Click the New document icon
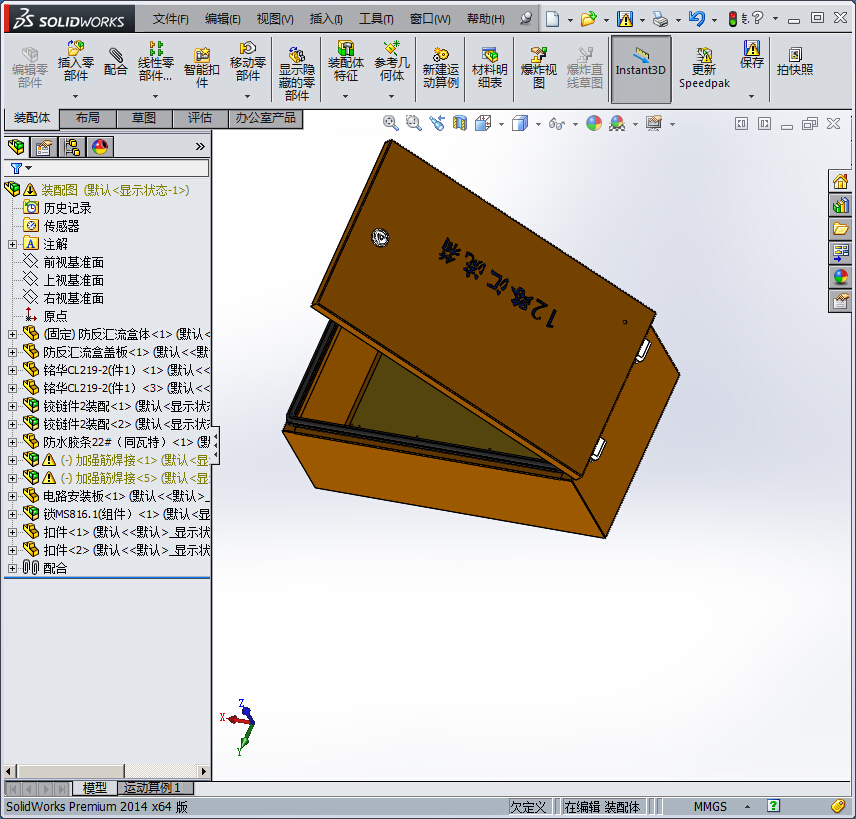Viewport: 856px width, 819px height. [x=552, y=19]
